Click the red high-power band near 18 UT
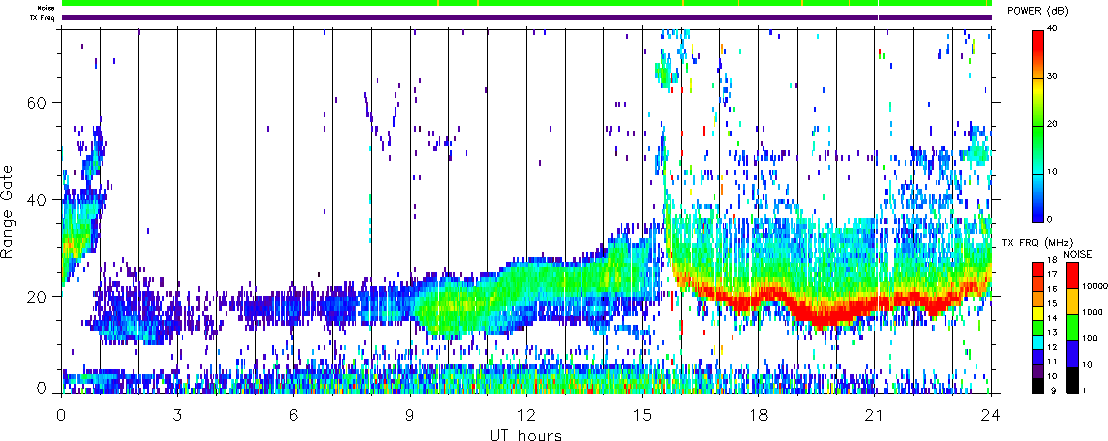Viewport: 1108px width, 441px height. pos(758,298)
